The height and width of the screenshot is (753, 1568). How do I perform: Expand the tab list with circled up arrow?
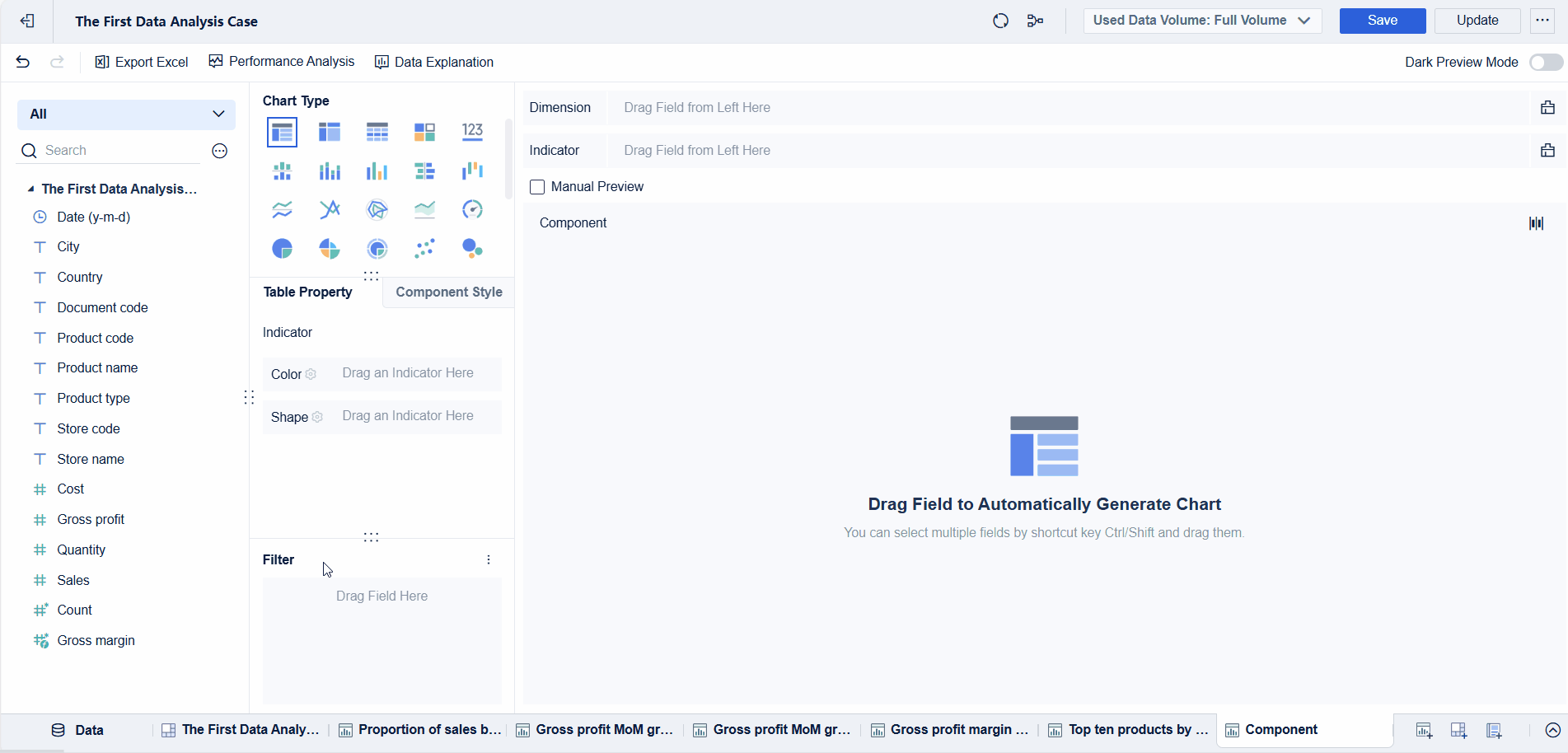(1553, 731)
